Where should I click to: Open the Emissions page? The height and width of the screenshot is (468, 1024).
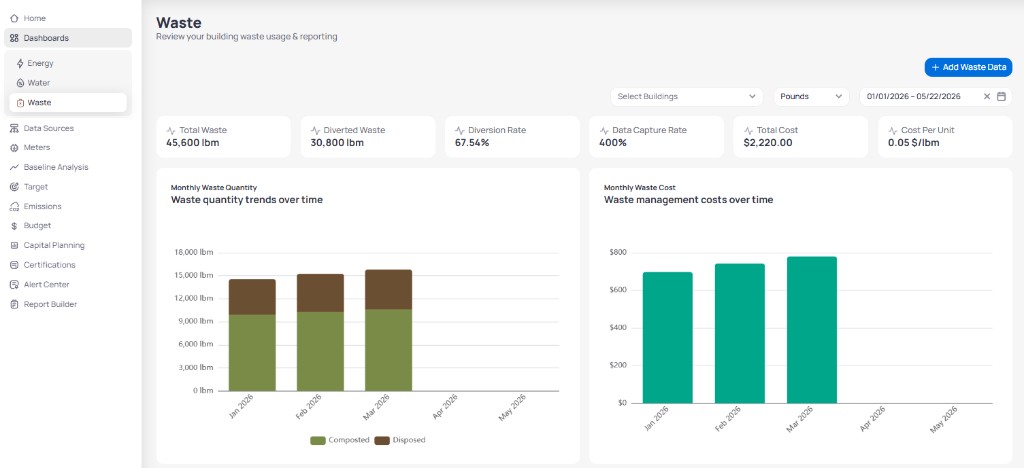point(68,206)
